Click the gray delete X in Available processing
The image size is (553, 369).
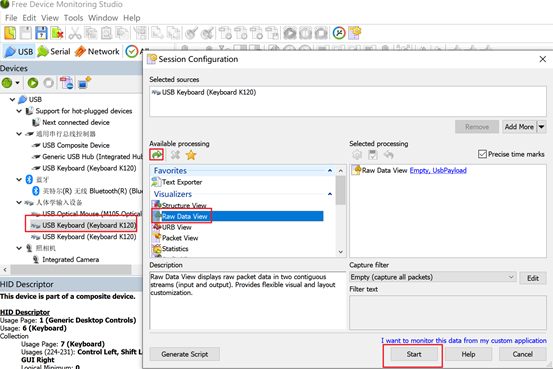[x=175, y=155]
